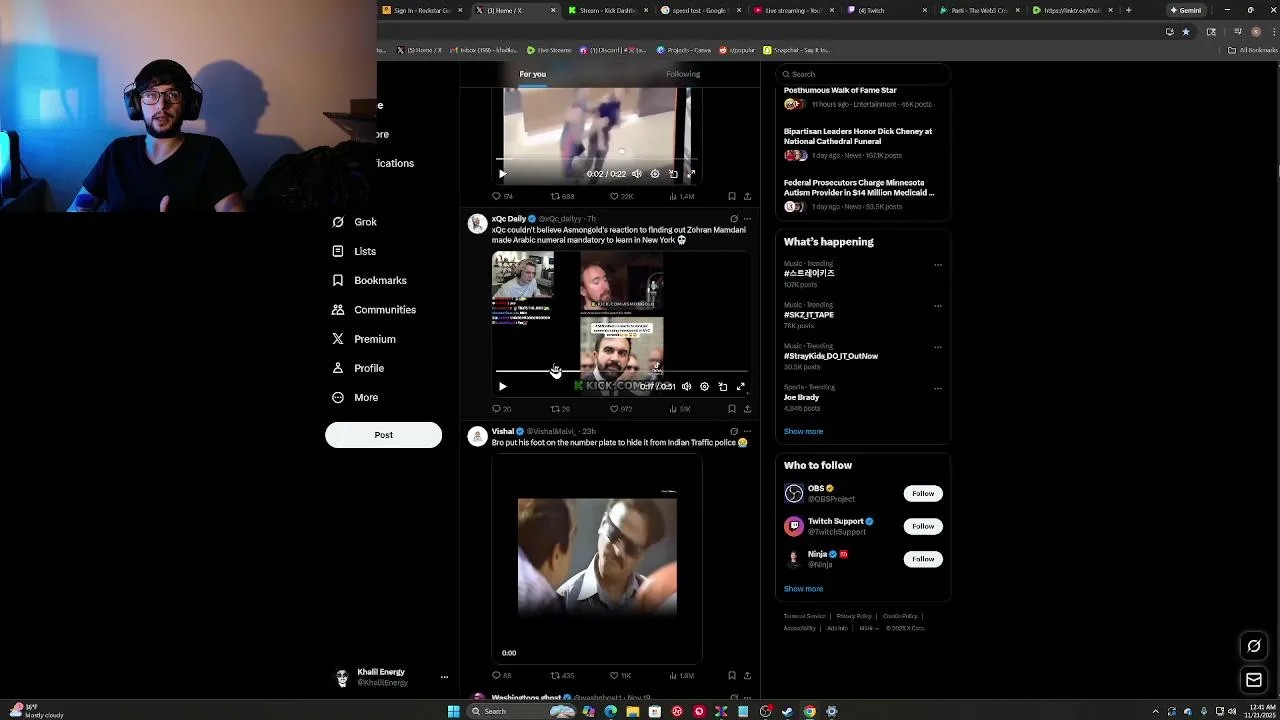The height and width of the screenshot is (720, 1280).
Task: Mute the xQc Daily video
Action: 686,386
